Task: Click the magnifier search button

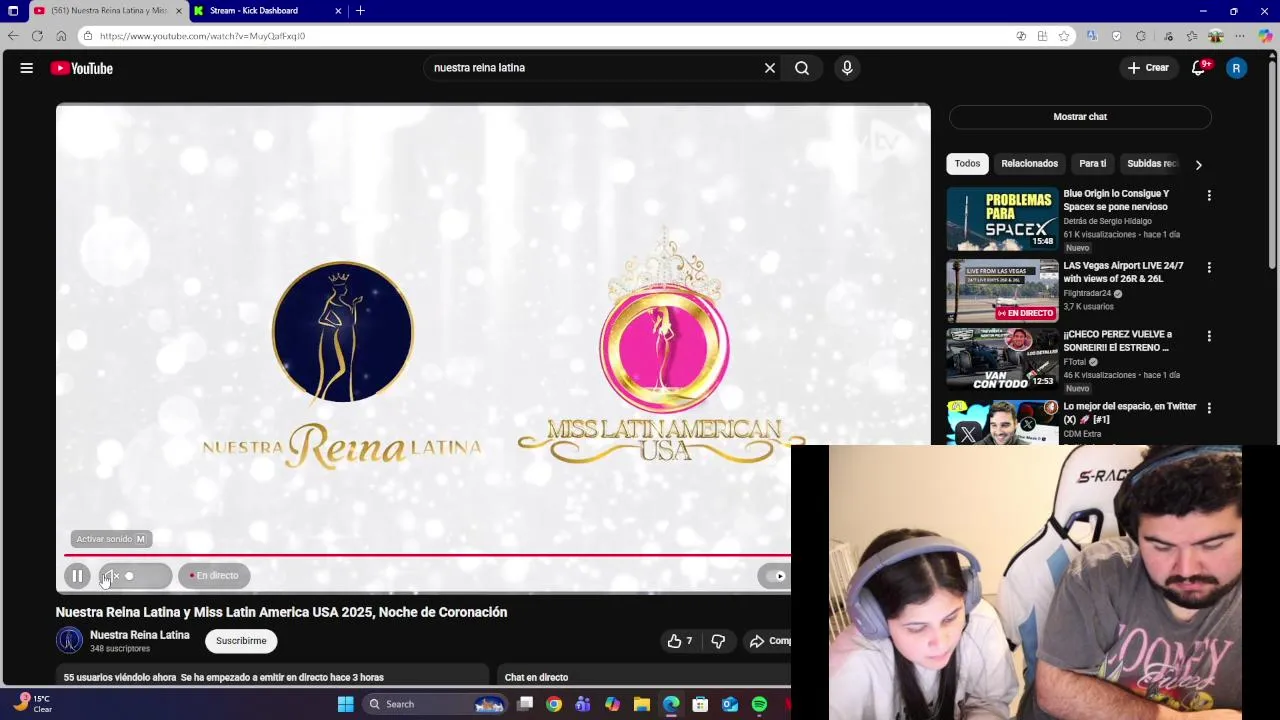Action: click(x=802, y=68)
